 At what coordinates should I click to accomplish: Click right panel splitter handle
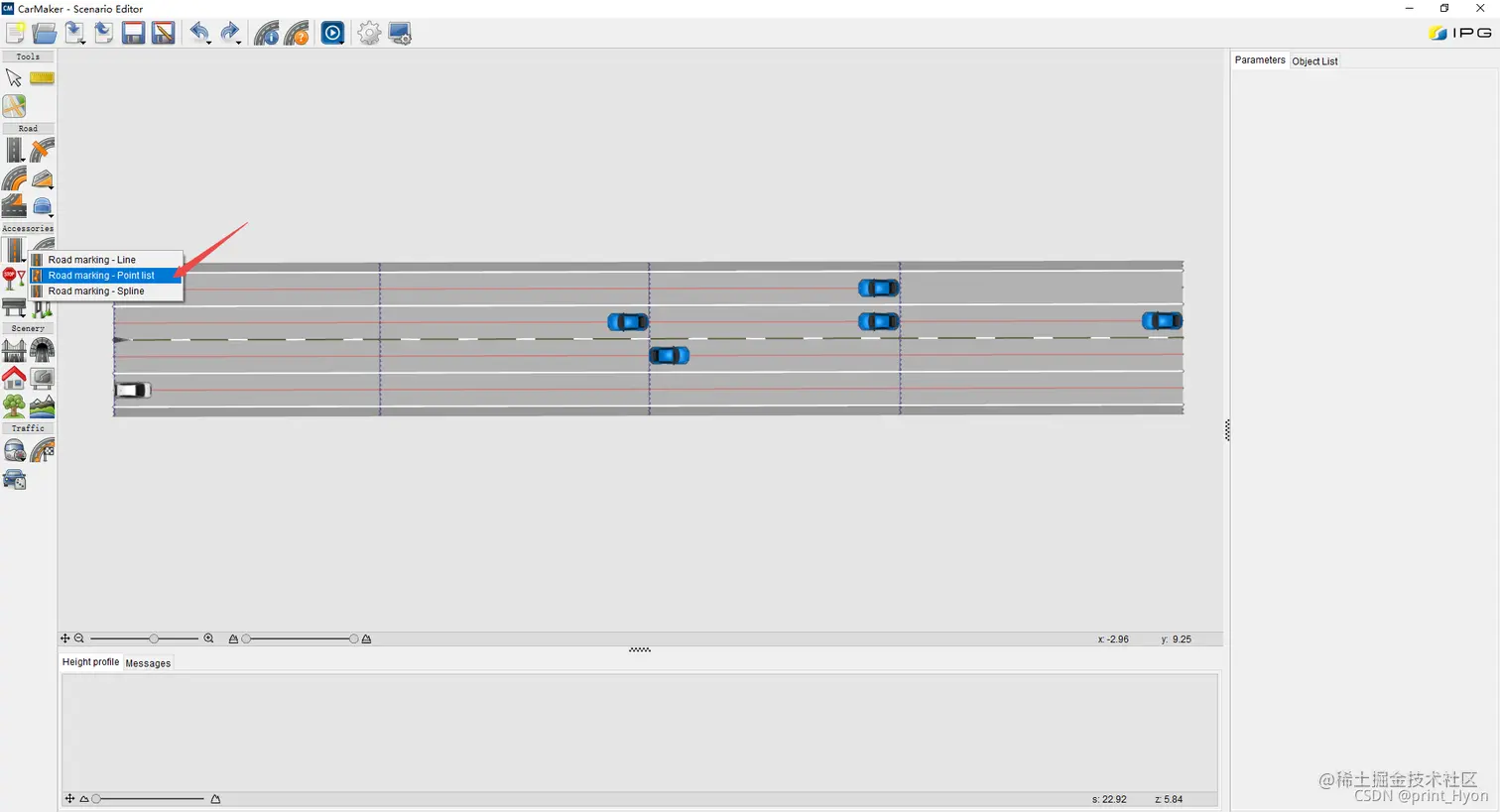point(1227,429)
